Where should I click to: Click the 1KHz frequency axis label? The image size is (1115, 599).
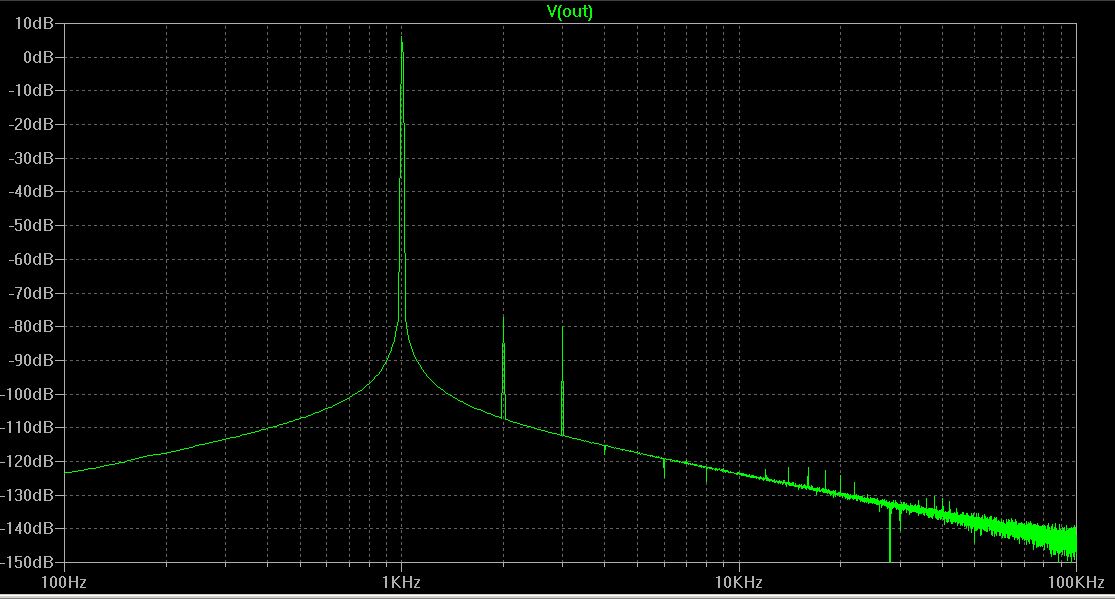click(x=401, y=582)
